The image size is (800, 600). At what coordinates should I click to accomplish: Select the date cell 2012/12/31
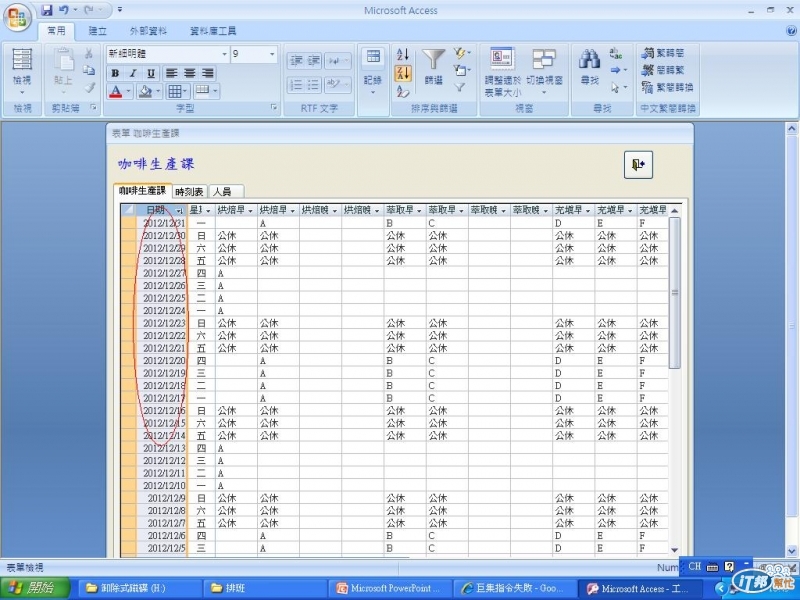(162, 223)
